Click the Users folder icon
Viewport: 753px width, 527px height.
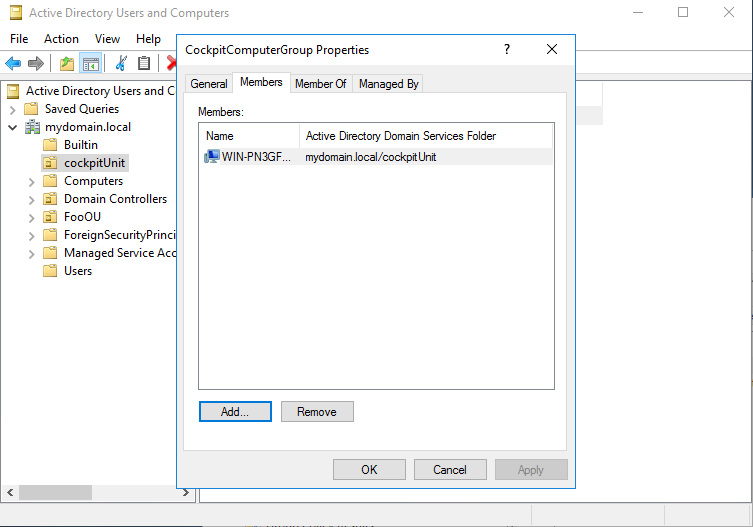tap(50, 271)
